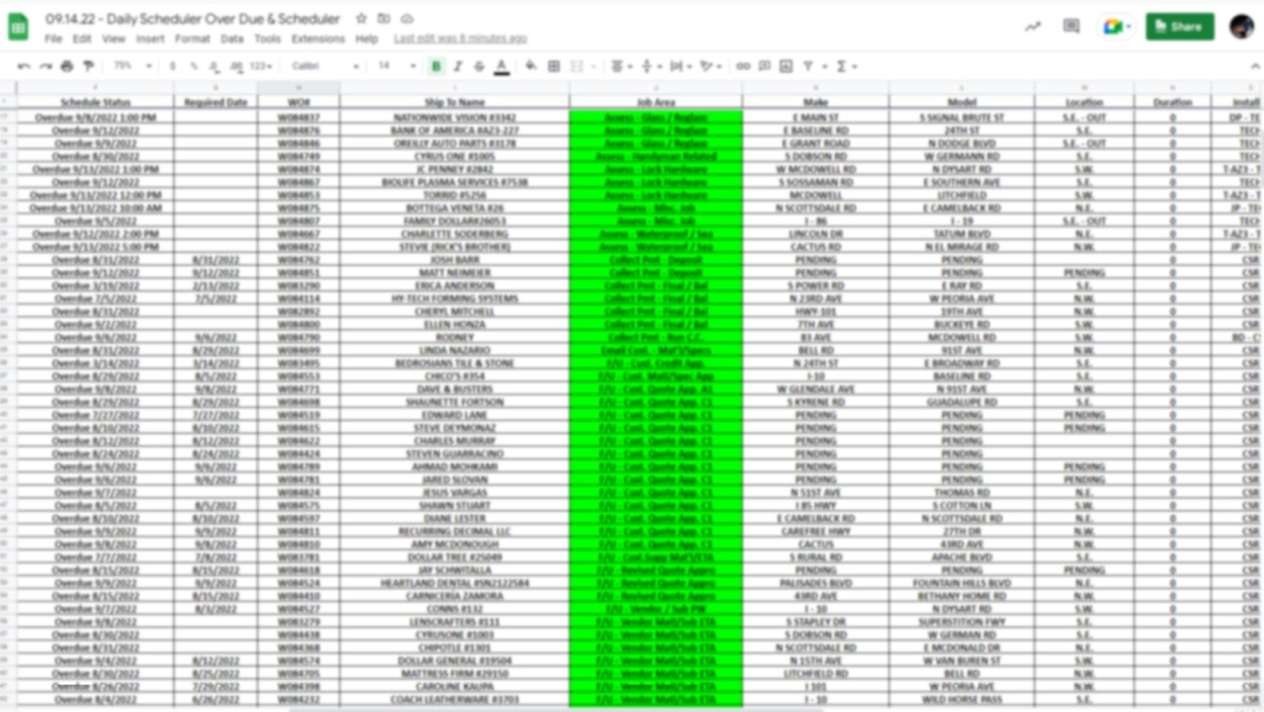Open the Google account avatar
Screen dimensions: 1264x712
pyautogui.click(x=1241, y=27)
